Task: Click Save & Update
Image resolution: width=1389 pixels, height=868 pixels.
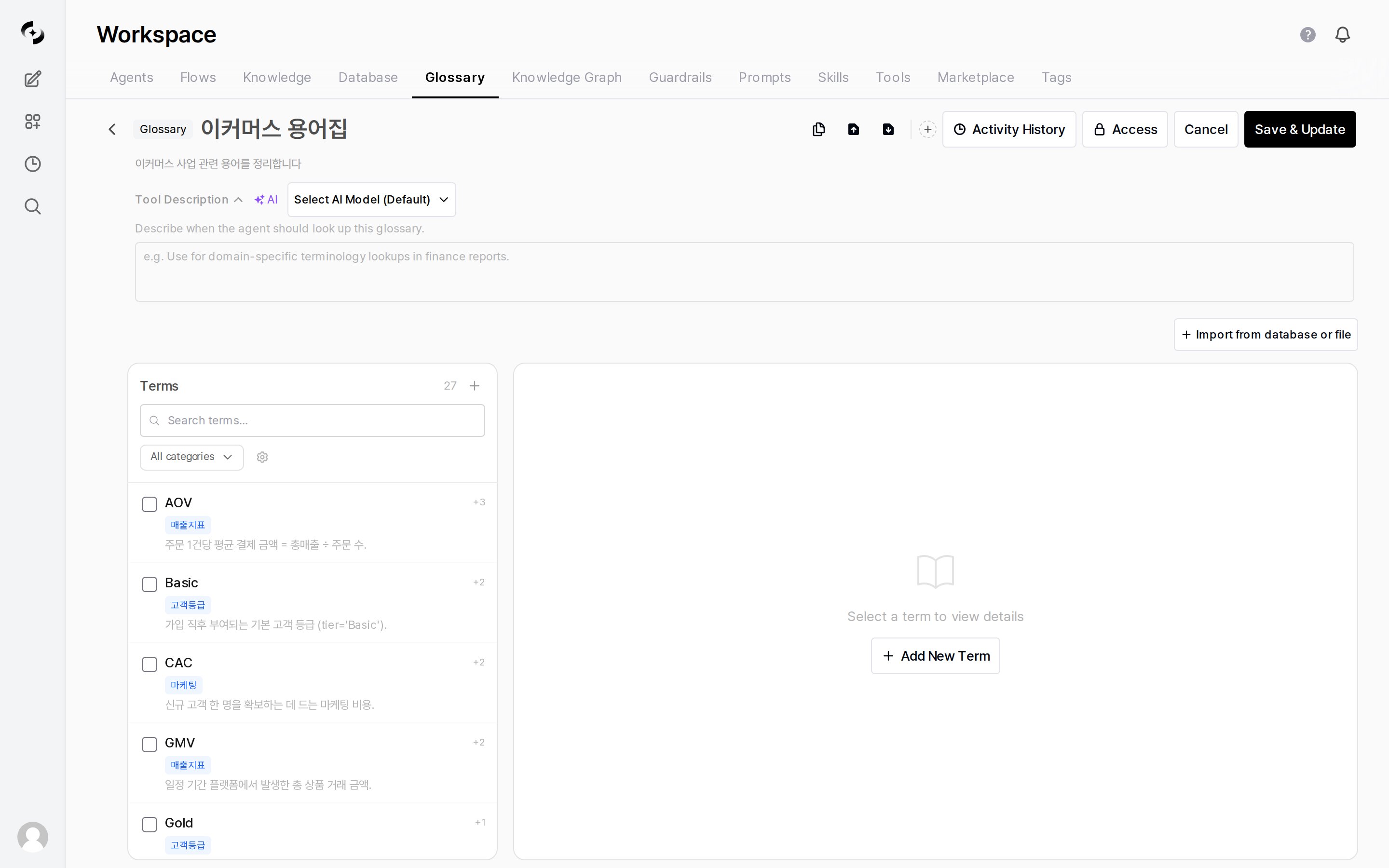Action: point(1300,129)
